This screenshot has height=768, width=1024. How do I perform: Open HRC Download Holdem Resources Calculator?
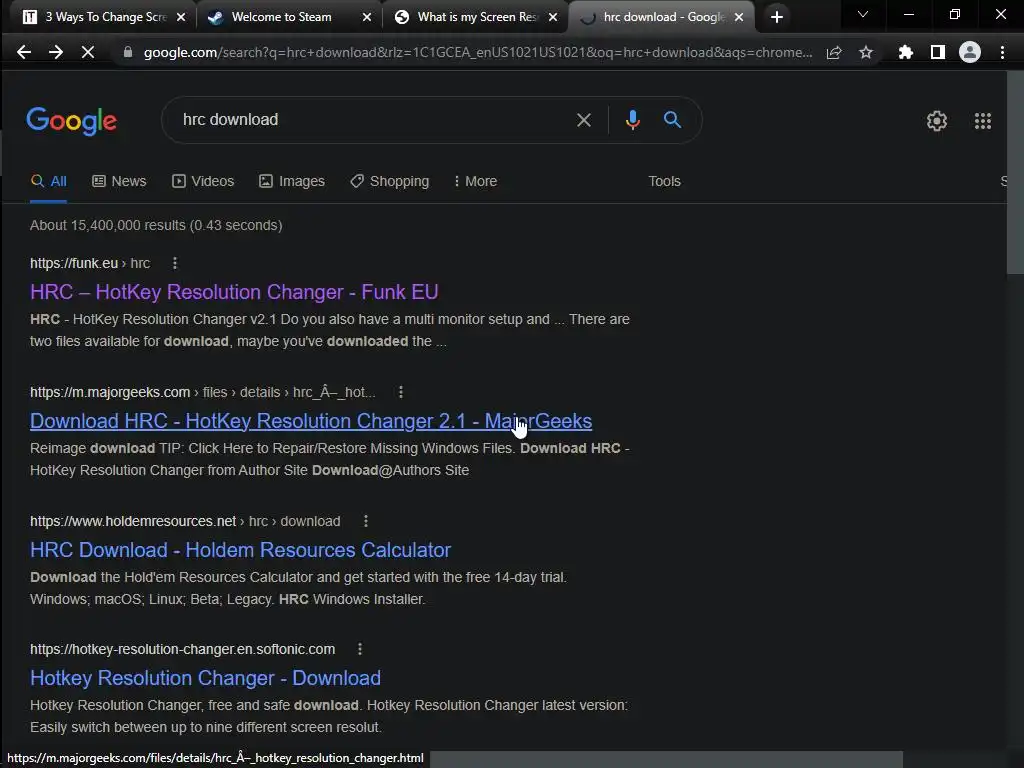click(x=240, y=550)
